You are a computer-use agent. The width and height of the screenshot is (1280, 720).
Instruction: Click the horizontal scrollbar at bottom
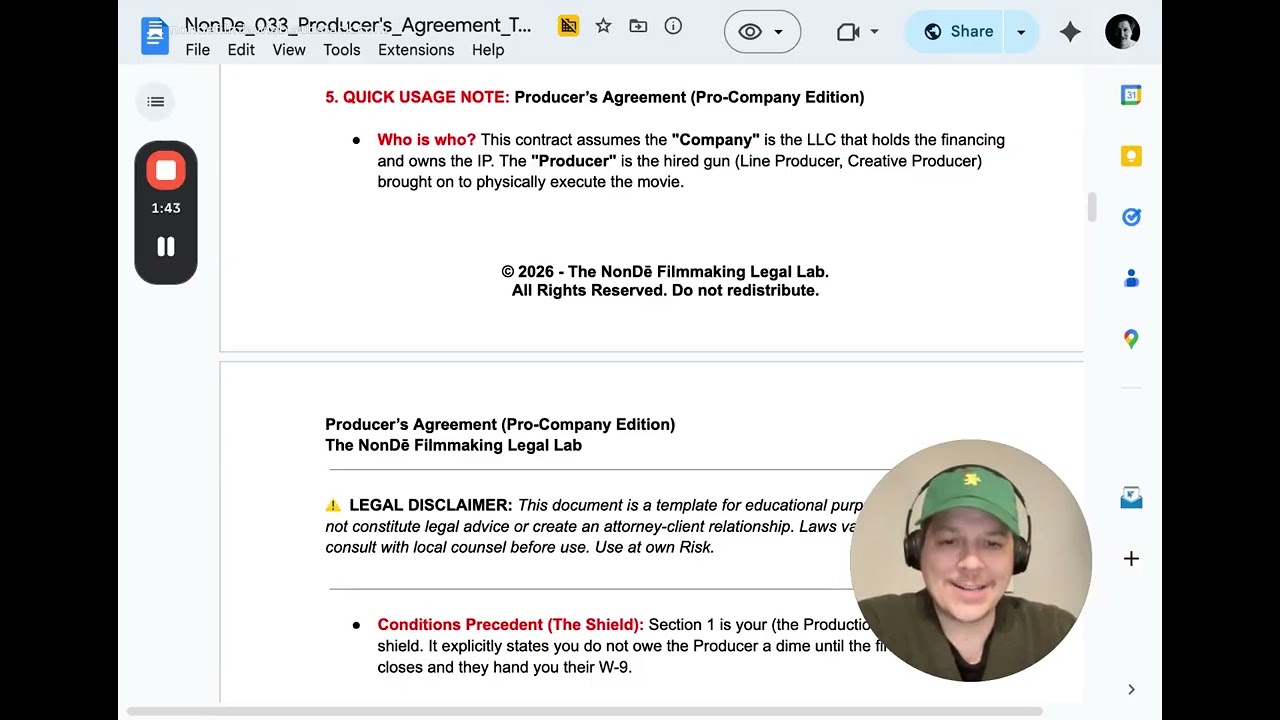[585, 712]
